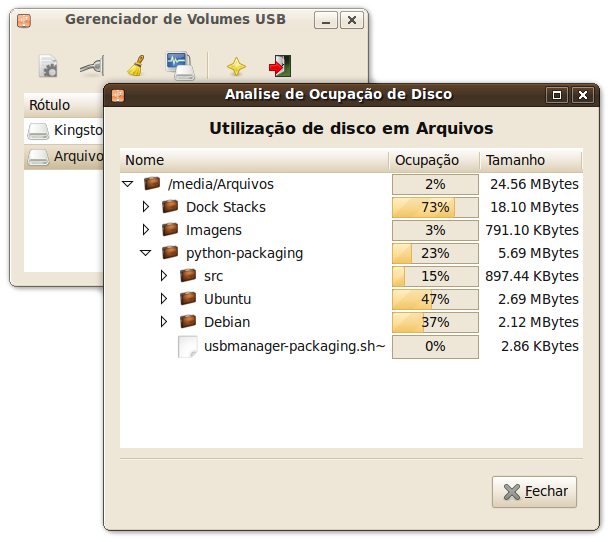This screenshot has height=542, width=611.
Task: Click the 23% occupation bar of python-packaging
Action: pyautogui.click(x=435, y=253)
